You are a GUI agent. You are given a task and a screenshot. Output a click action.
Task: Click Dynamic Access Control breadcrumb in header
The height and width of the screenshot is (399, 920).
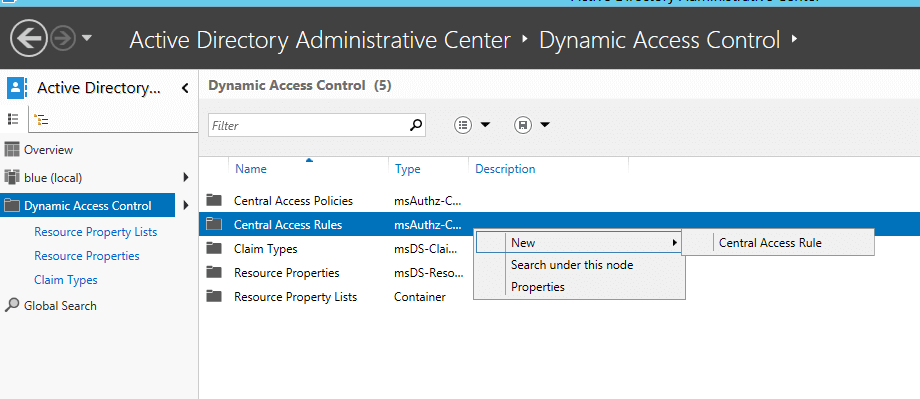659,40
